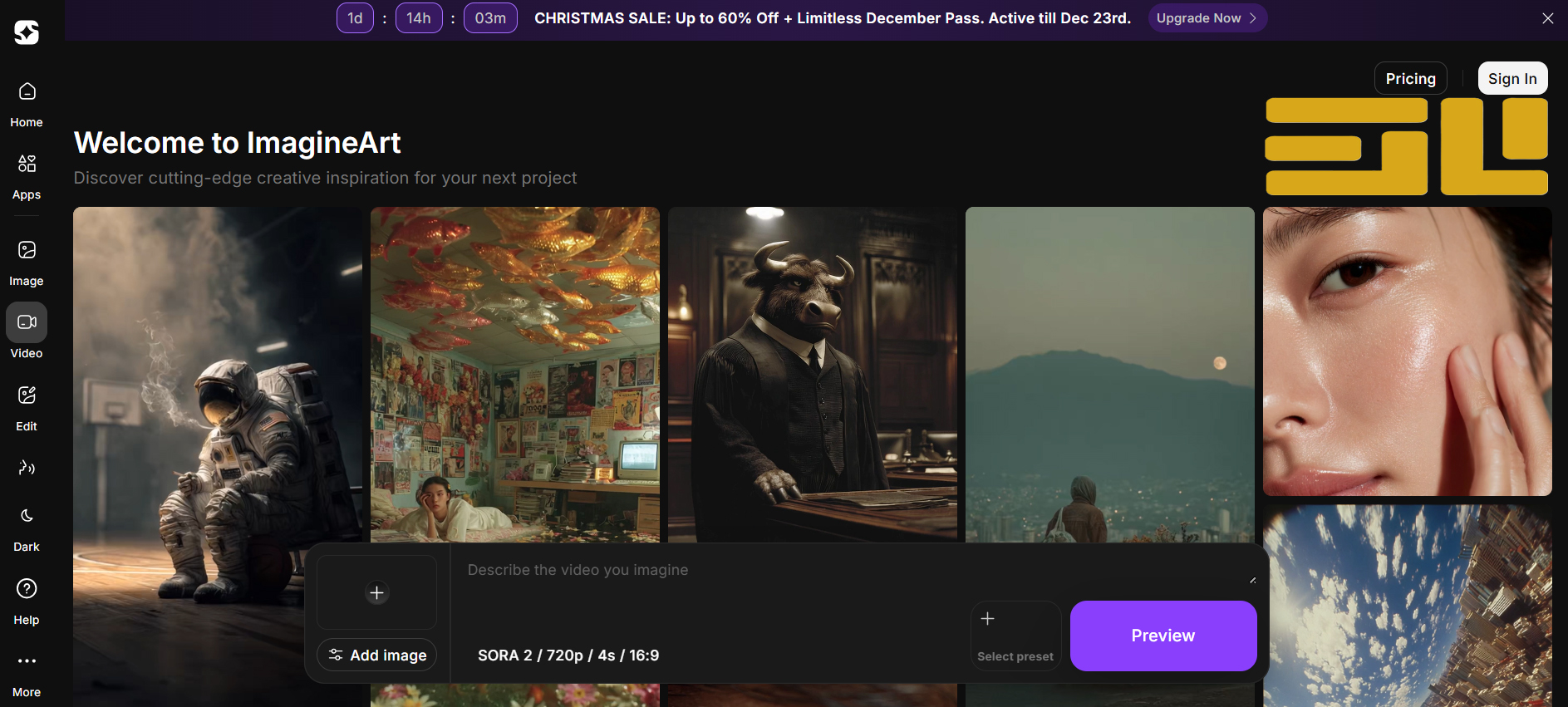This screenshot has height=707, width=1568.
Task: Open the Select preset picker
Action: tap(1015, 636)
